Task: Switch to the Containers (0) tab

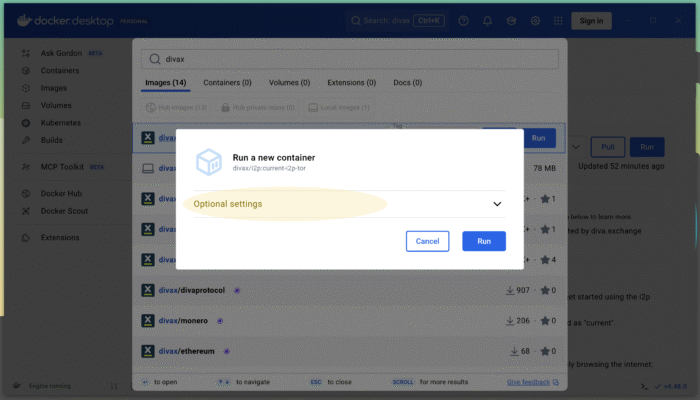Action: [227, 83]
